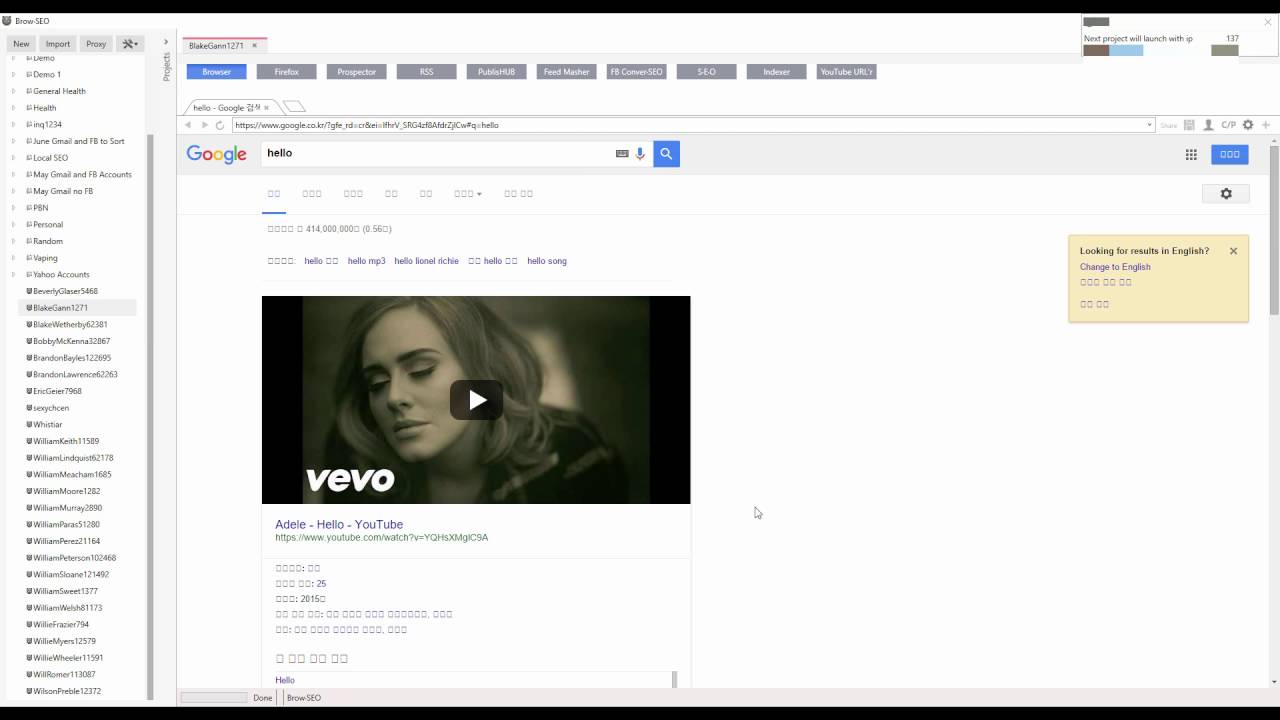Click the Import button
The width and height of the screenshot is (1280, 720).
[58, 44]
